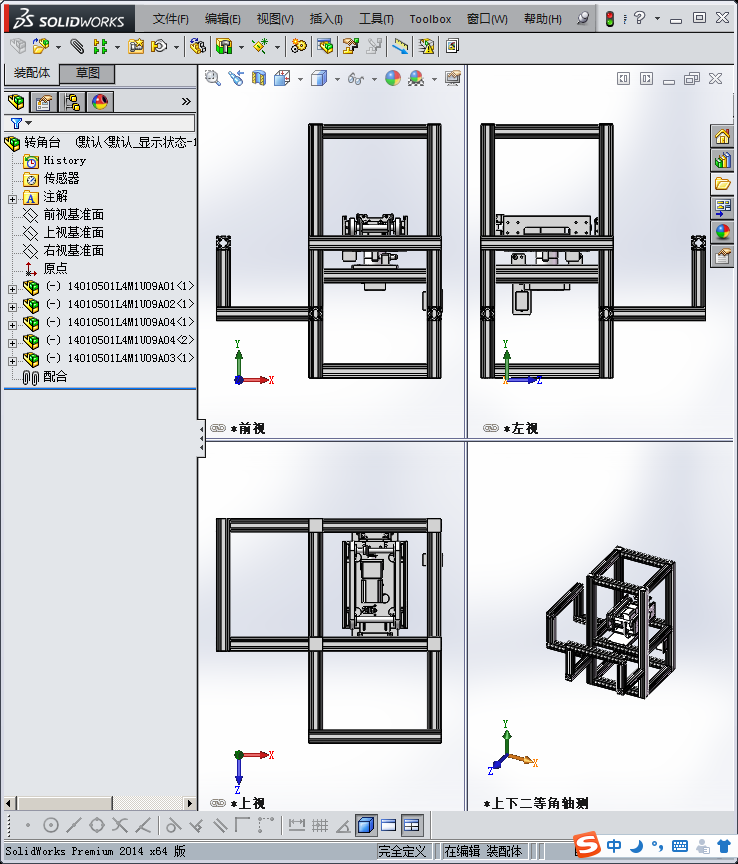
Task: Click the Show Hidden Components icon
Action: click(x=197, y=46)
